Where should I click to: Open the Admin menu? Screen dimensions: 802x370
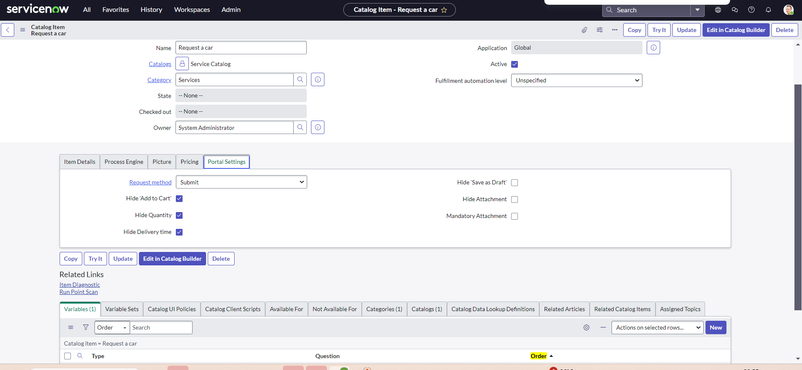[x=231, y=10]
